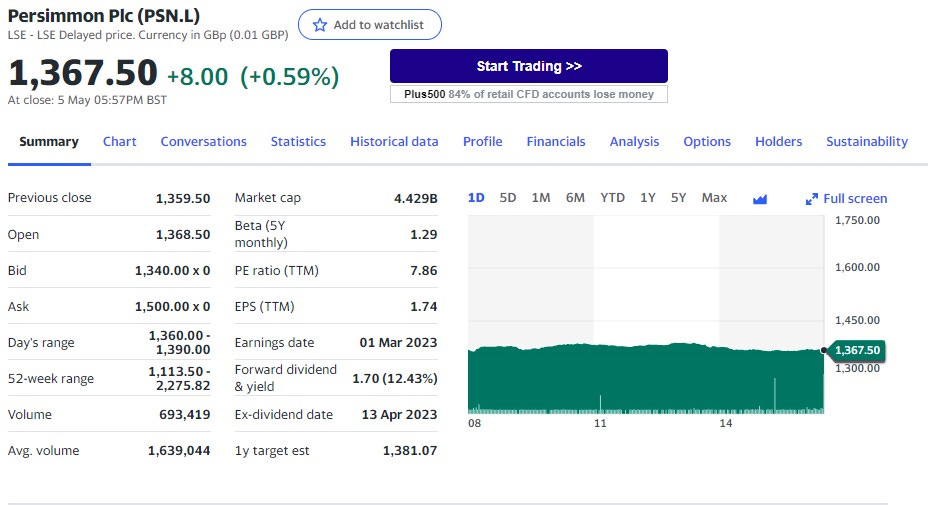Select the YTD chart range
928x505 pixels.
click(613, 198)
